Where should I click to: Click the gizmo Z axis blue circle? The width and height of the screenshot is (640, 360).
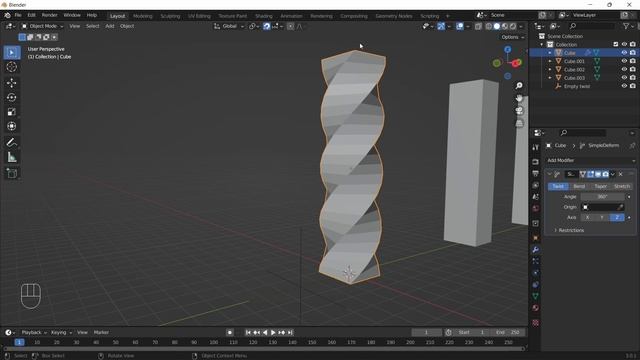tap(507, 49)
